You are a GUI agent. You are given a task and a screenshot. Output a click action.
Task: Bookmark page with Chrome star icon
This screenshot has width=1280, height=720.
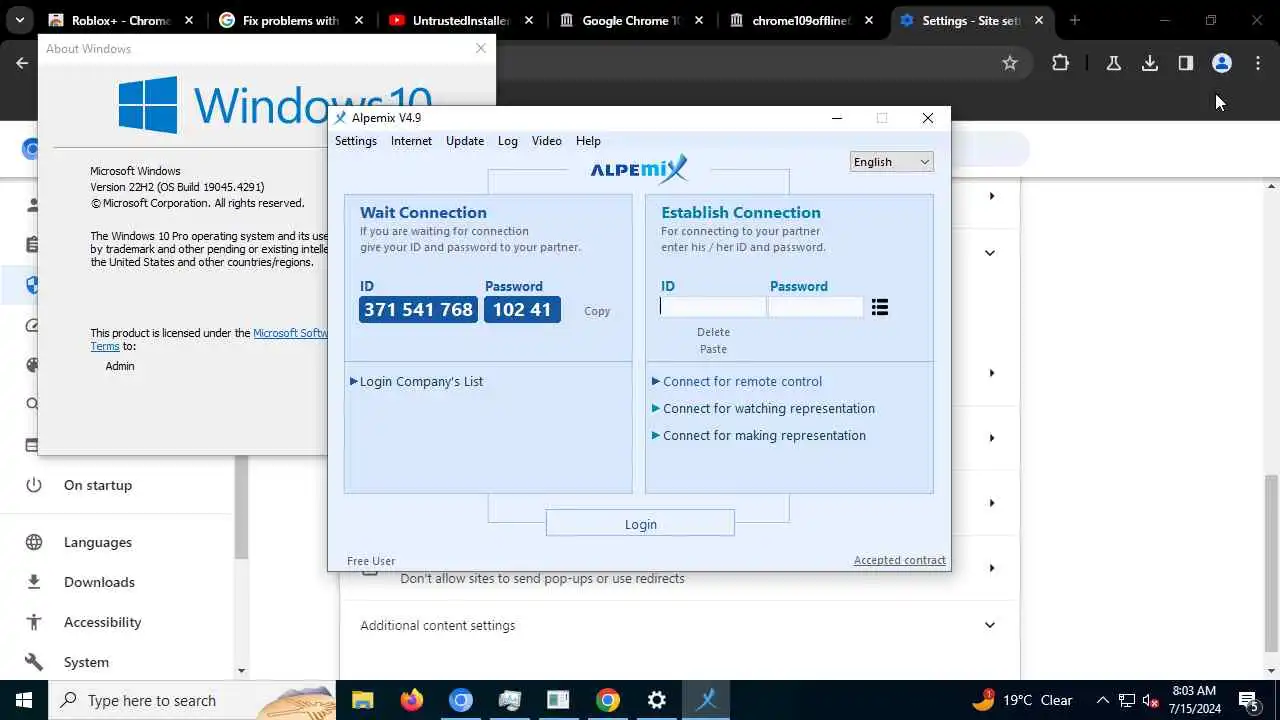[x=1010, y=63]
